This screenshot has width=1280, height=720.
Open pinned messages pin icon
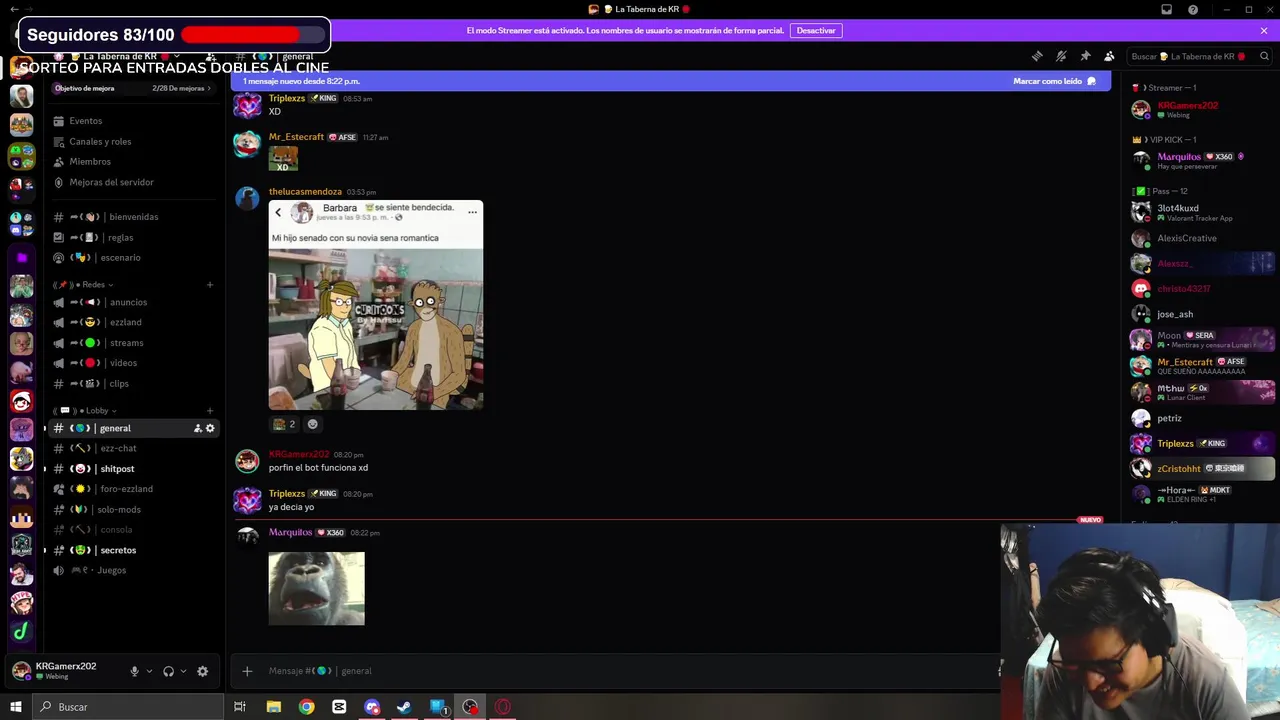click(1085, 56)
